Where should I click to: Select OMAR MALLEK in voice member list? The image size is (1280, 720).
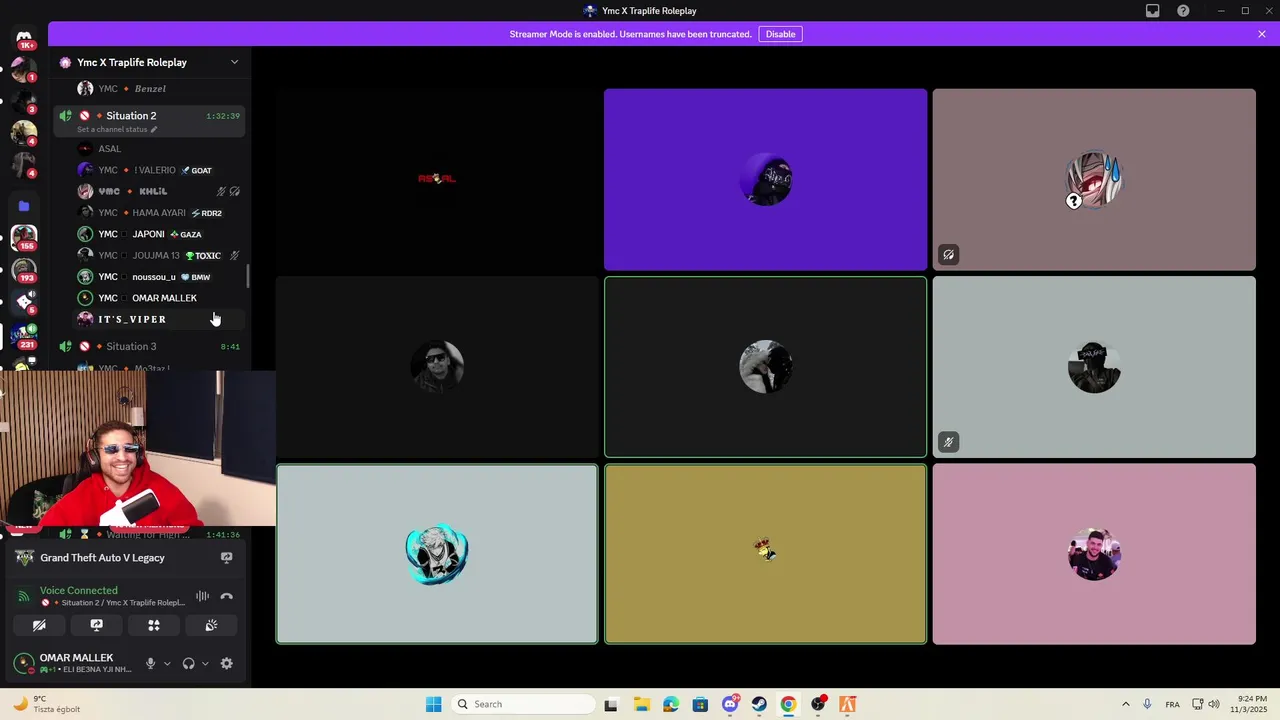pos(160,298)
